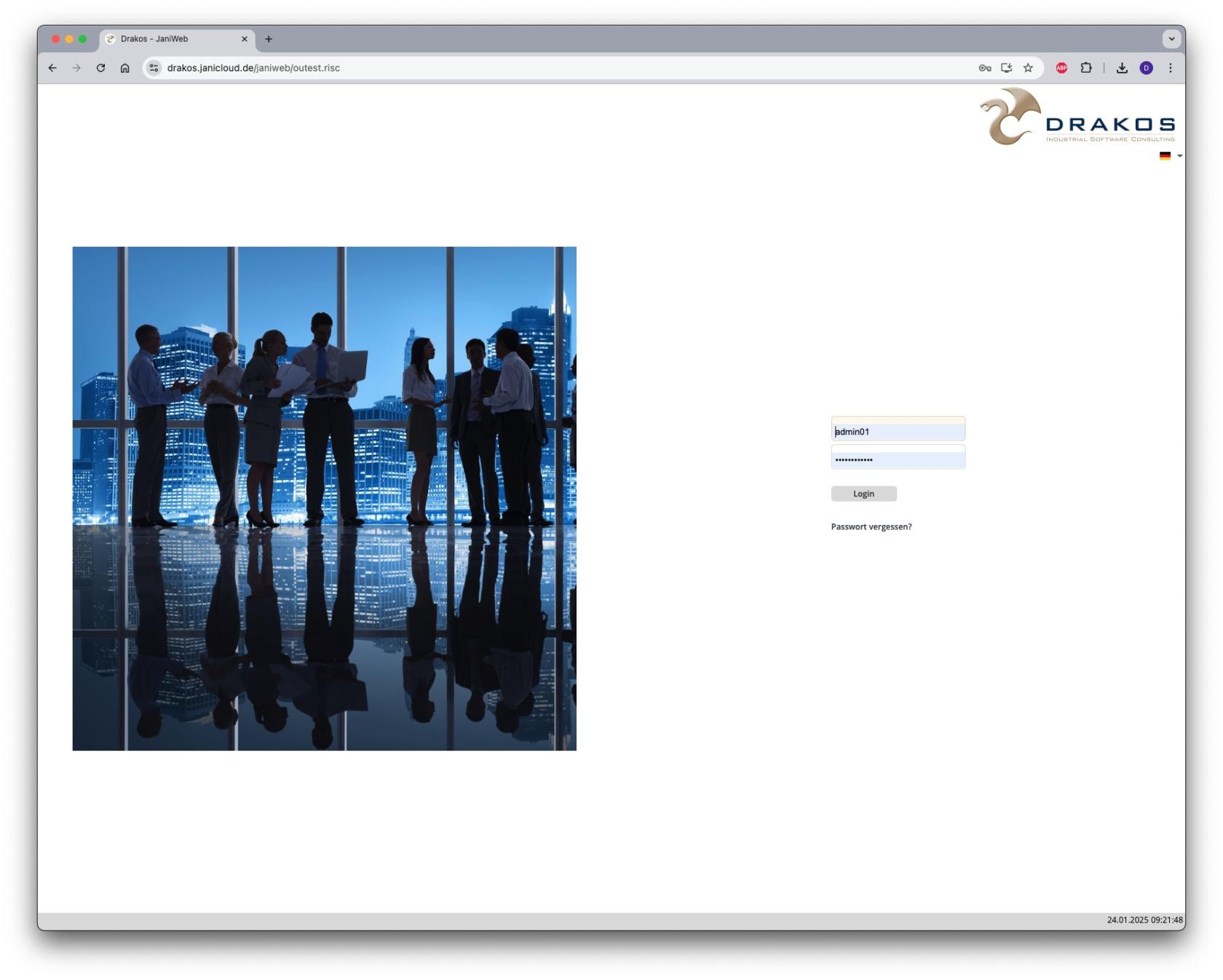Open the profile avatar D
This screenshot has height=980, width=1223.
1146,68
